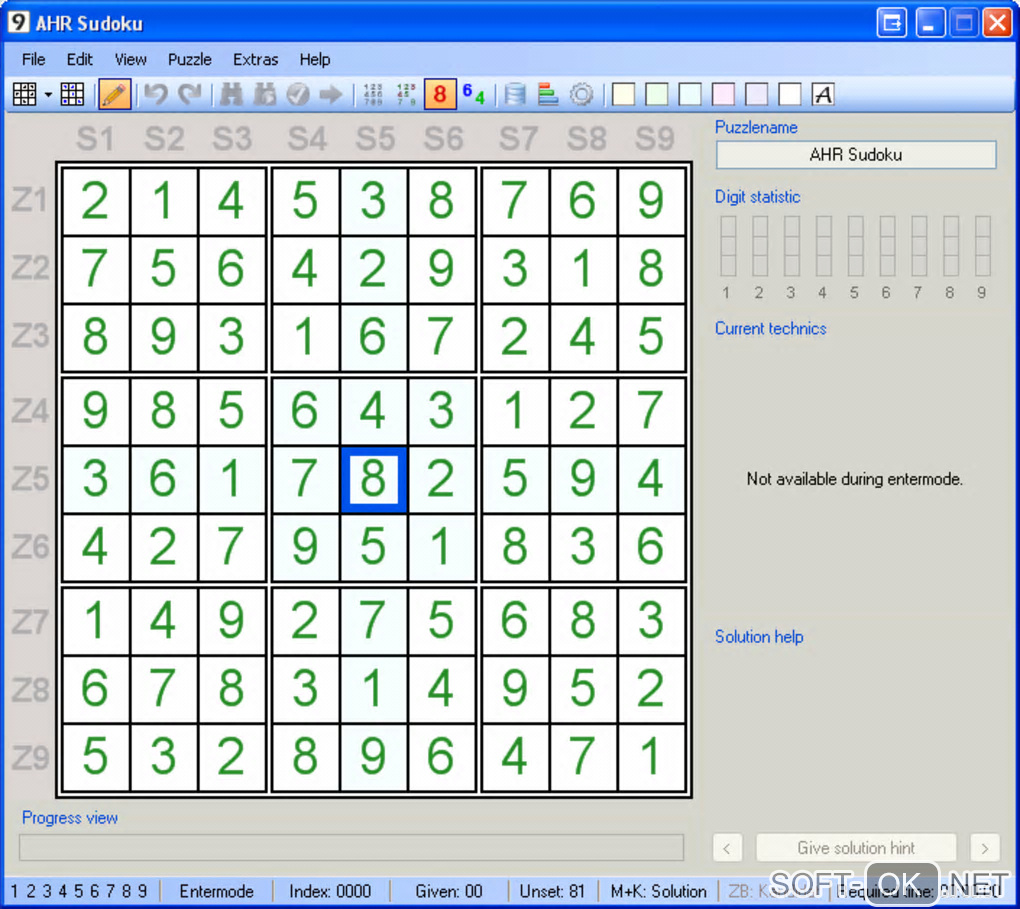This screenshot has width=1020, height=909.
Task: Click the Unset: 81 status entry
Action: tap(552, 891)
